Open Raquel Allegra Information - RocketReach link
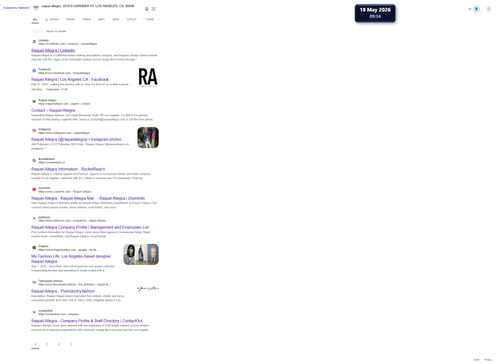Viewport: 500px width, 364px height. coord(68,169)
